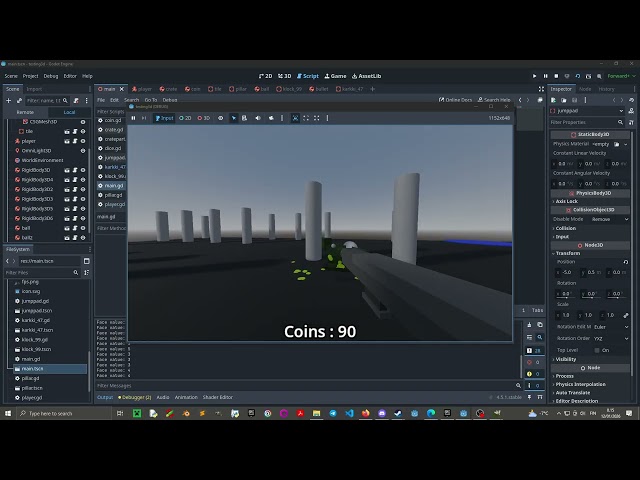Viewport: 640px width, 480px height.
Task: Open the Rotation Order YXZ dropdown
Action: pyautogui.click(x=611, y=338)
